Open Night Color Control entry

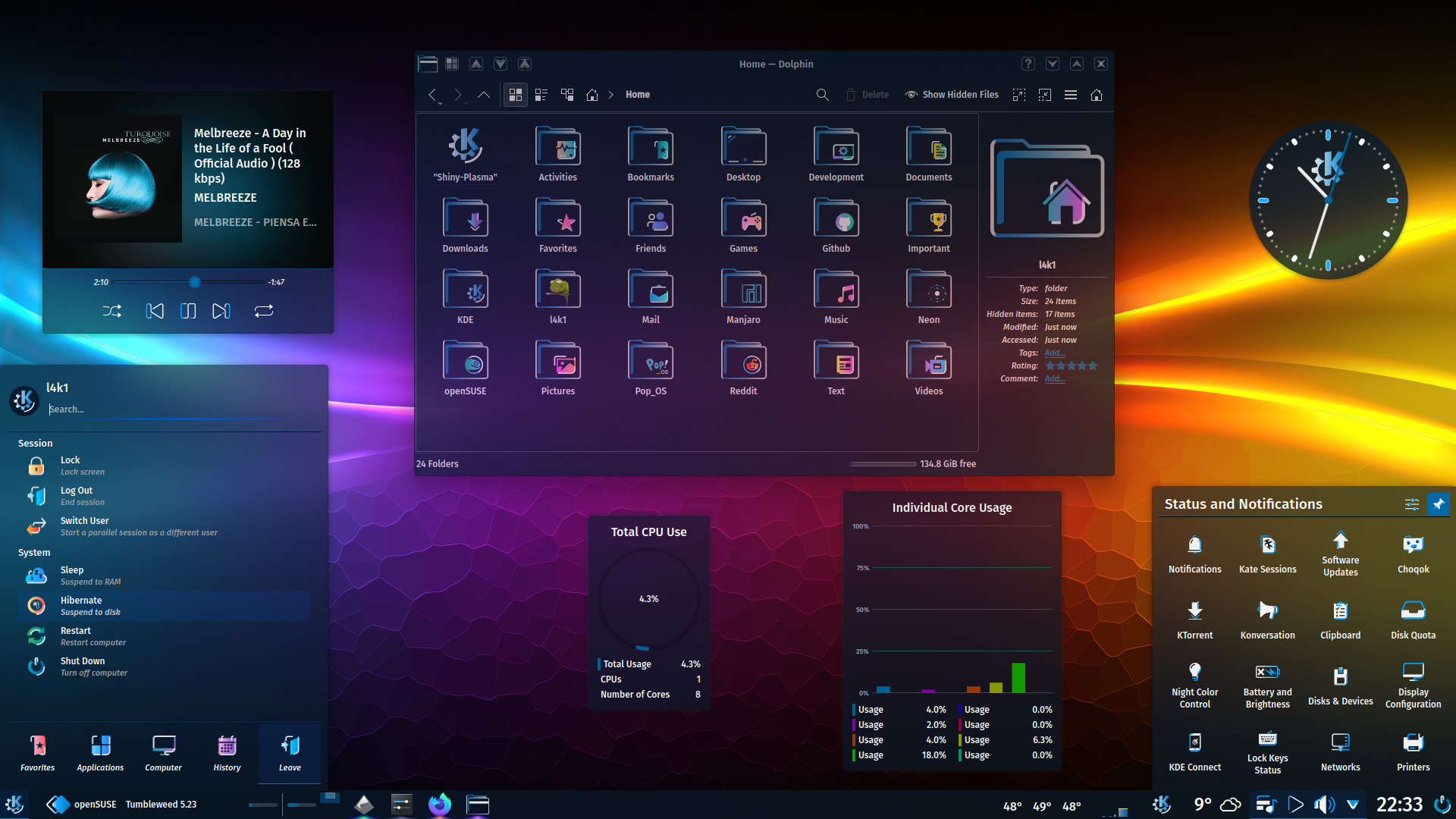[1194, 686]
